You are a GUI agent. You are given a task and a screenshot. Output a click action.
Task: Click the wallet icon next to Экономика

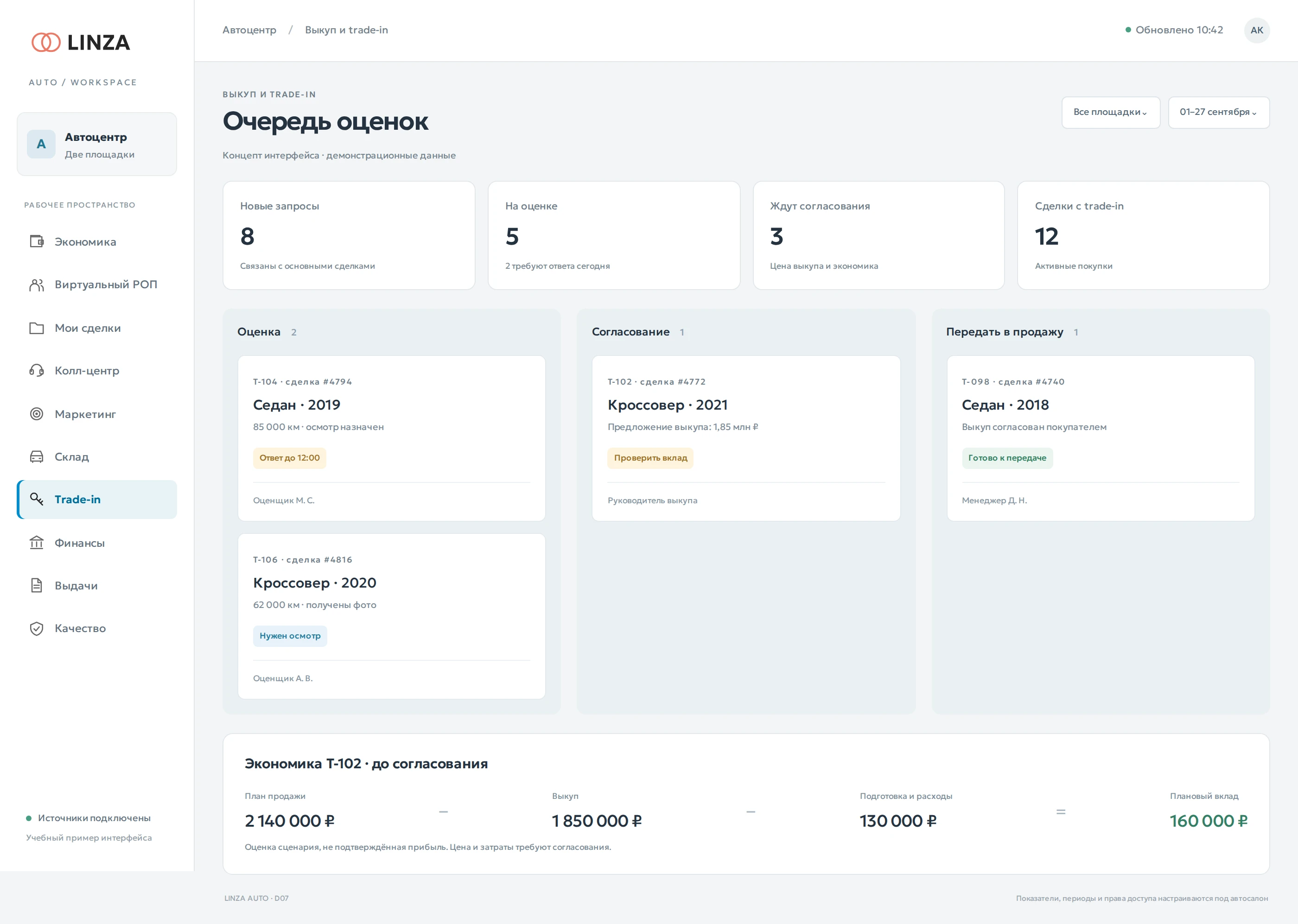pyautogui.click(x=37, y=241)
